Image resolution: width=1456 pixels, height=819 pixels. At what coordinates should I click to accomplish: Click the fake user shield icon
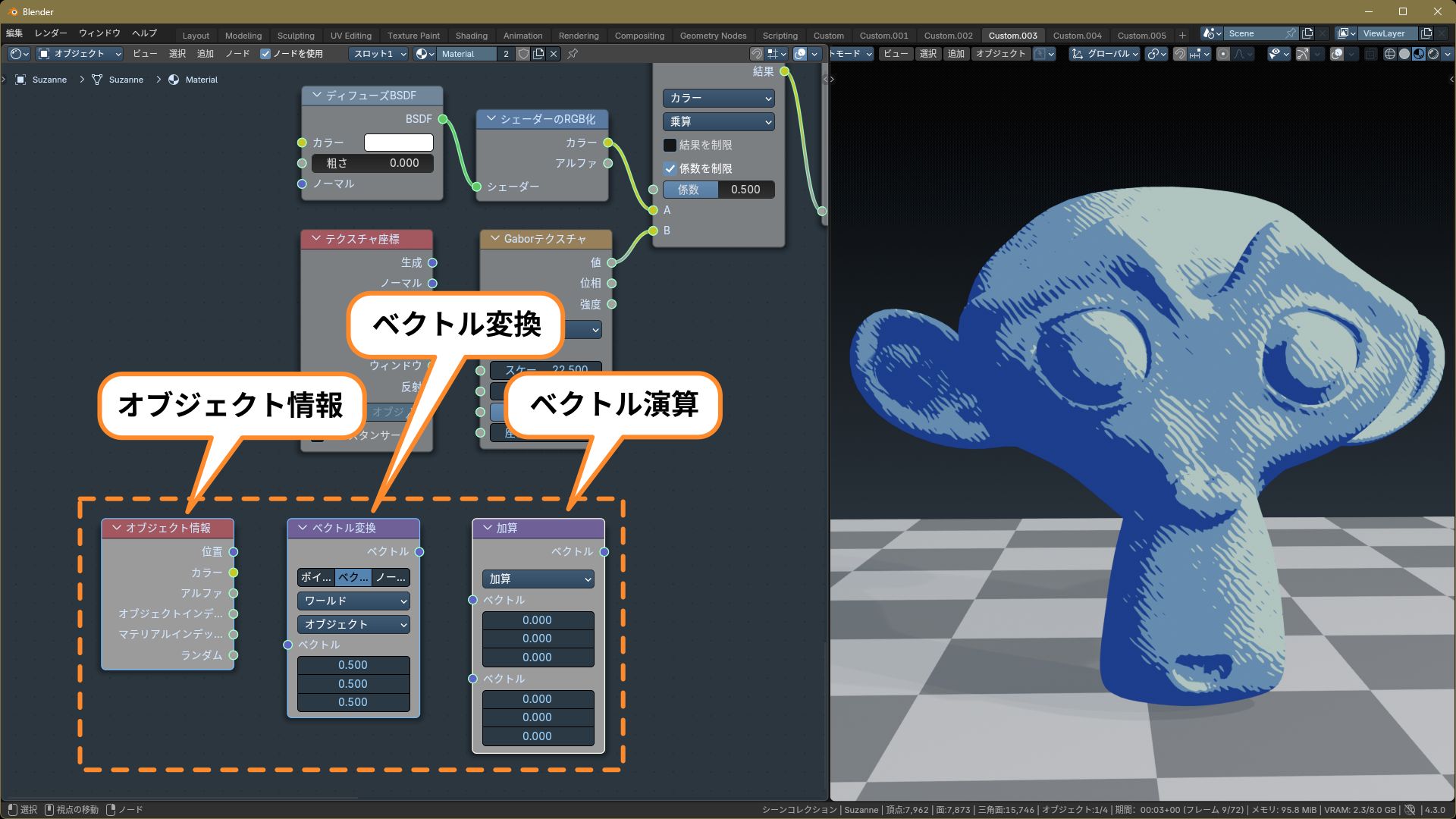[523, 54]
